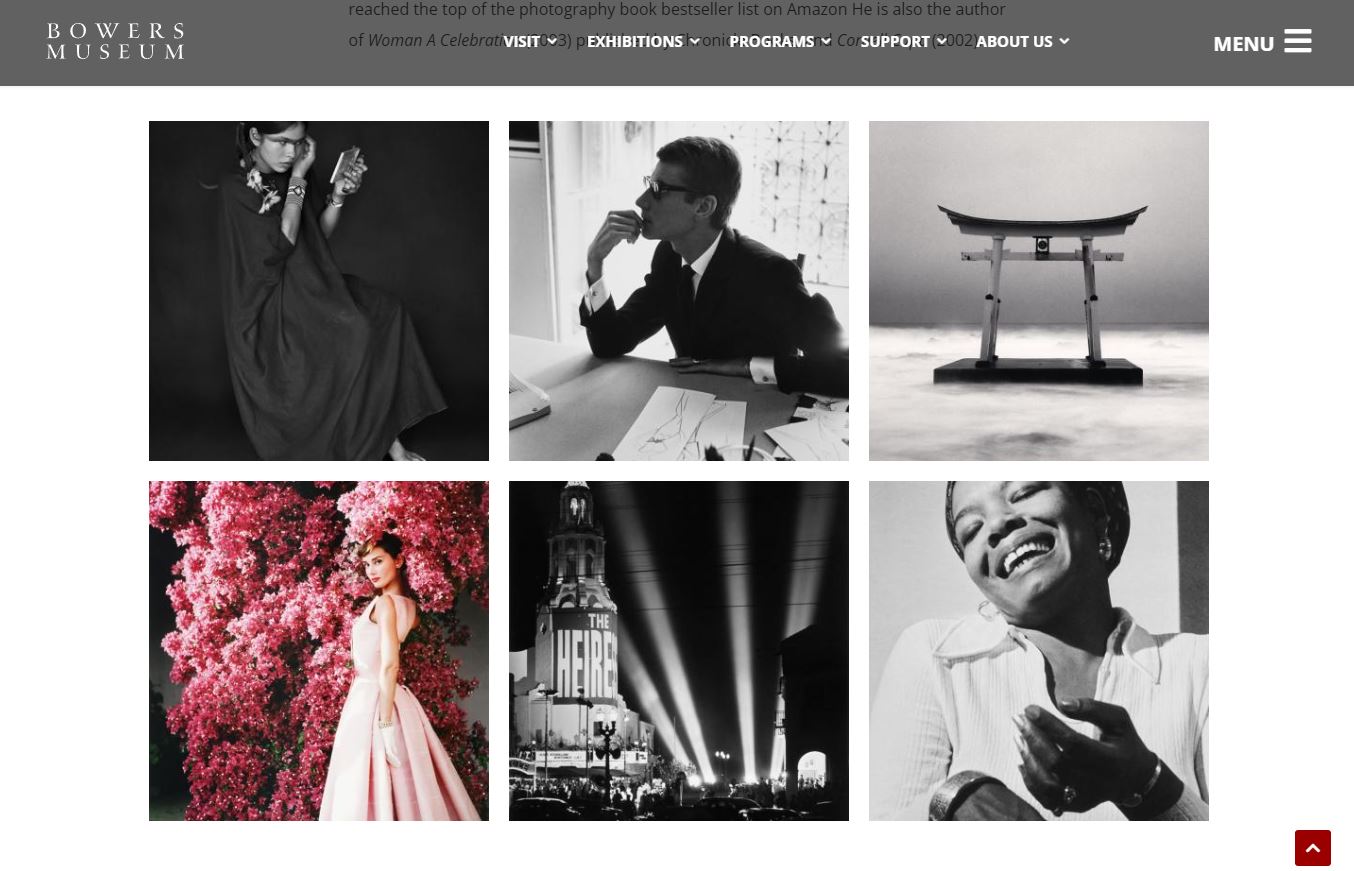Open the man with glasses at desk photo
The height and width of the screenshot is (871, 1354).
[679, 291]
